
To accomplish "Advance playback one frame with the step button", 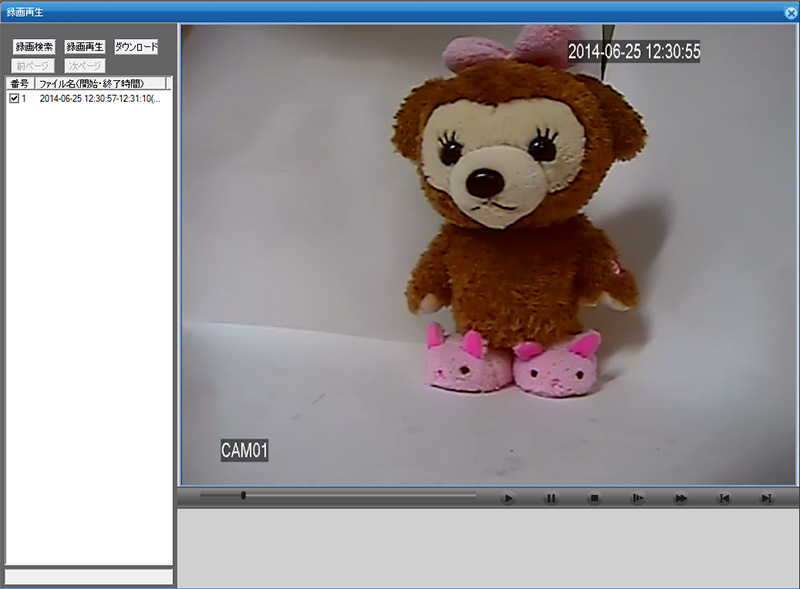I will (x=637, y=498).
